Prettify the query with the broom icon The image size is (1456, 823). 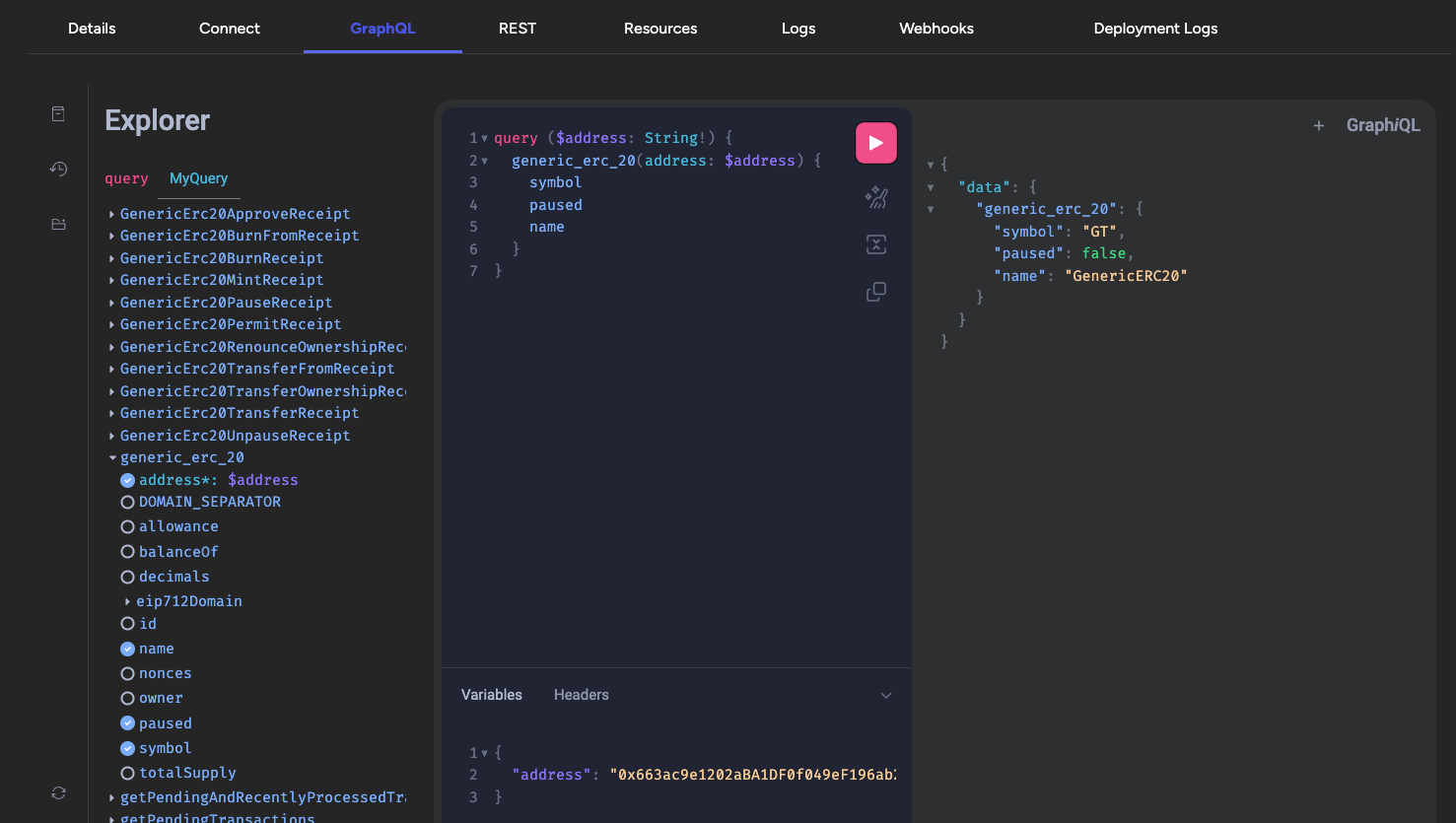(x=875, y=196)
